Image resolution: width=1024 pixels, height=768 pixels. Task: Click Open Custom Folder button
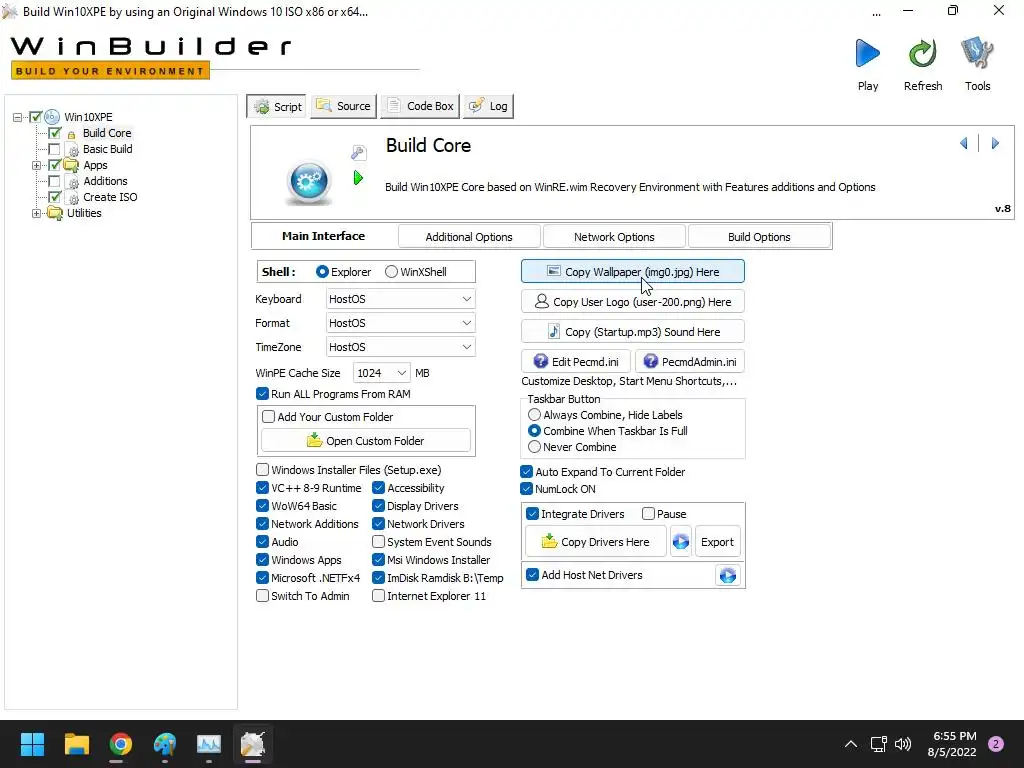(366, 441)
